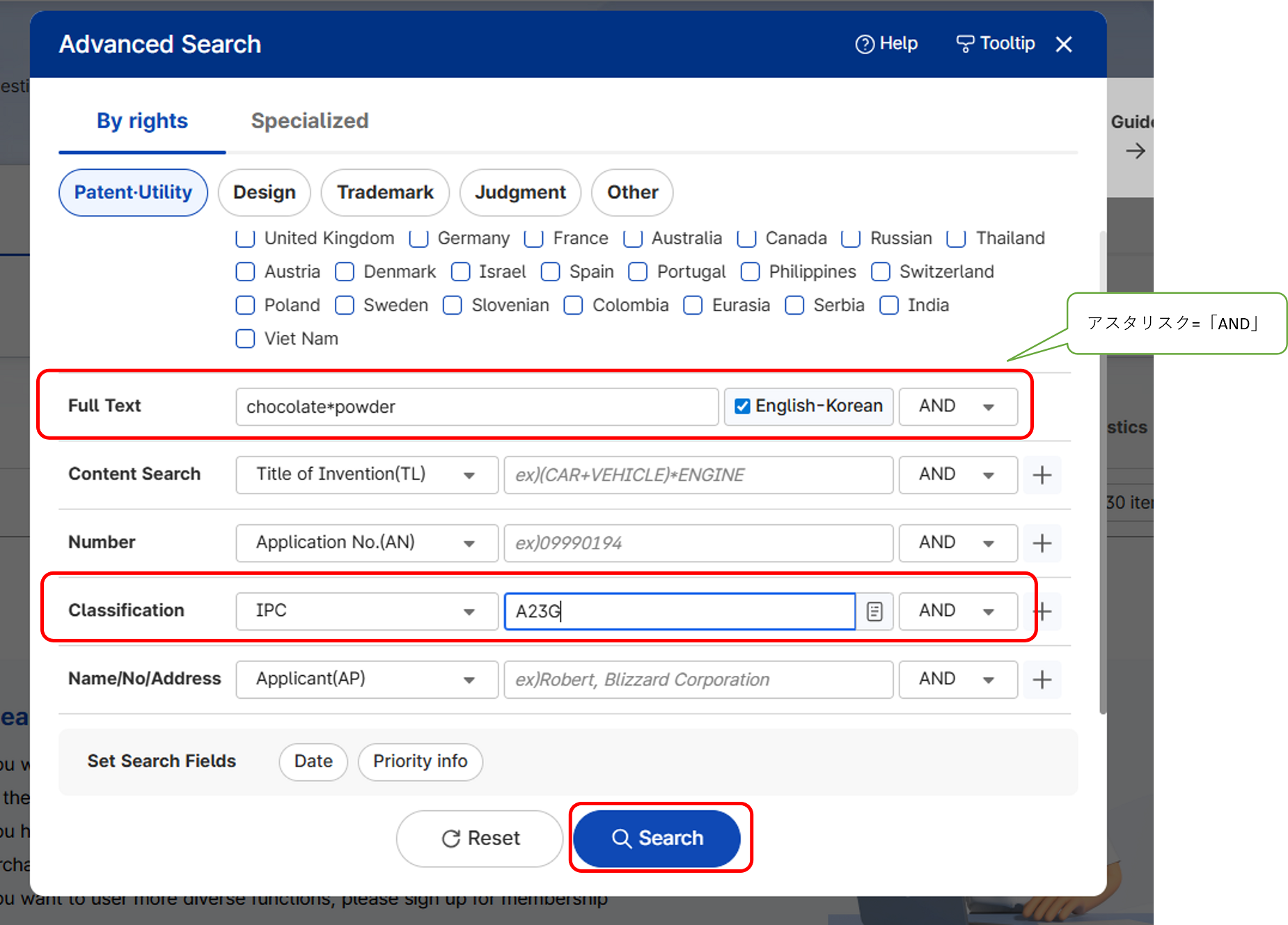Screen dimensions: 1288x925
Task: Click the Guide arrow on right edge
Action: pyautogui.click(x=1135, y=150)
